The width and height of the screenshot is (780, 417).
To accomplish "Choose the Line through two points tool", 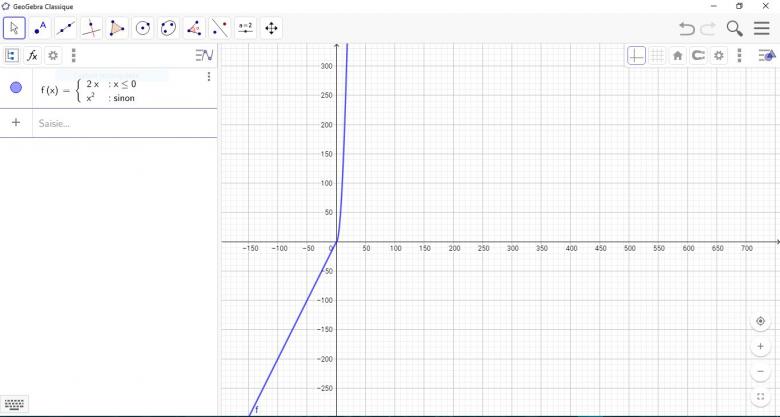I will 66,28.
